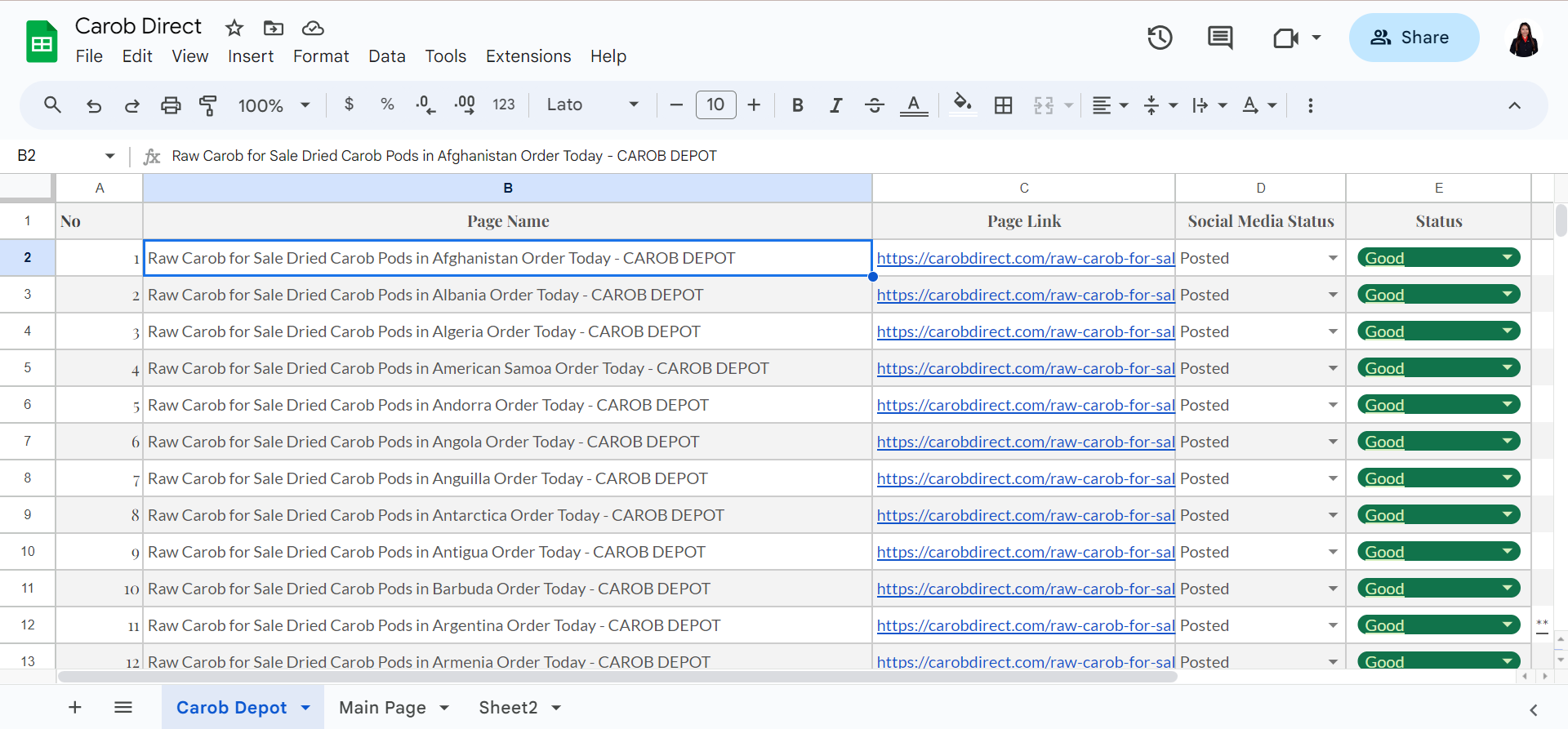Open the account profile picture
This screenshot has width=1568, height=729.
(1524, 38)
